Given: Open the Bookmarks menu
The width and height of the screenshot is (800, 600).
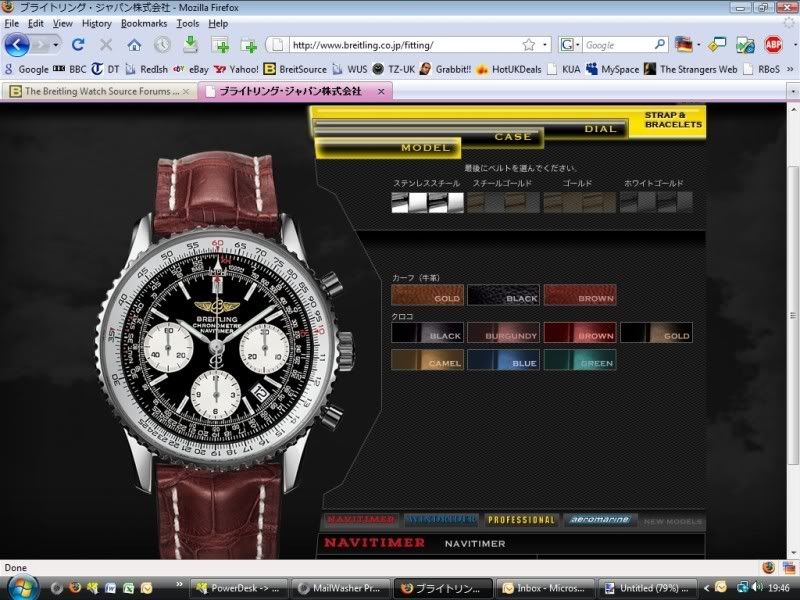Looking at the screenshot, I should 144,23.
